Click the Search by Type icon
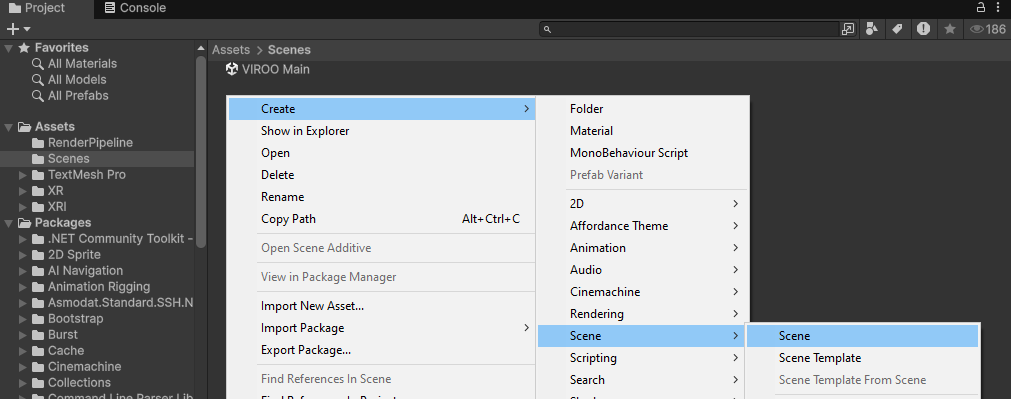 click(x=872, y=29)
